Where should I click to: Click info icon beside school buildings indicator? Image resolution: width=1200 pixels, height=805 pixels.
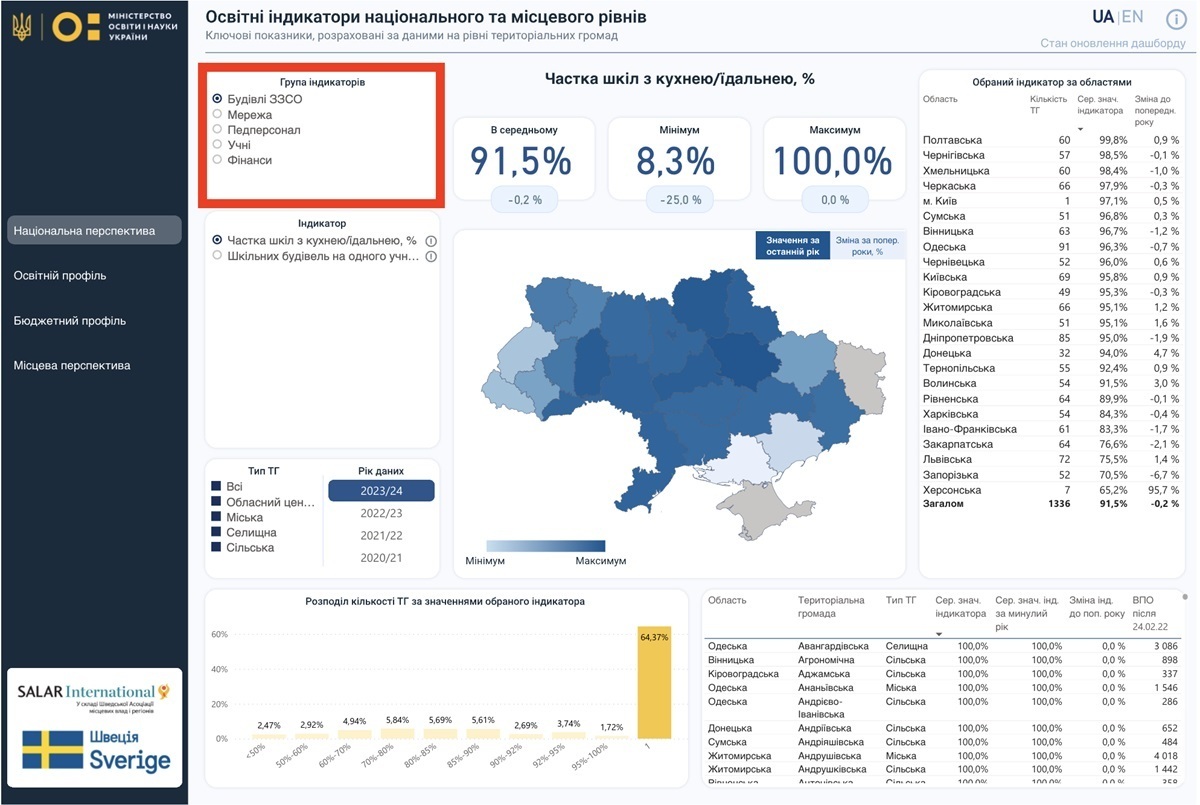431,257
